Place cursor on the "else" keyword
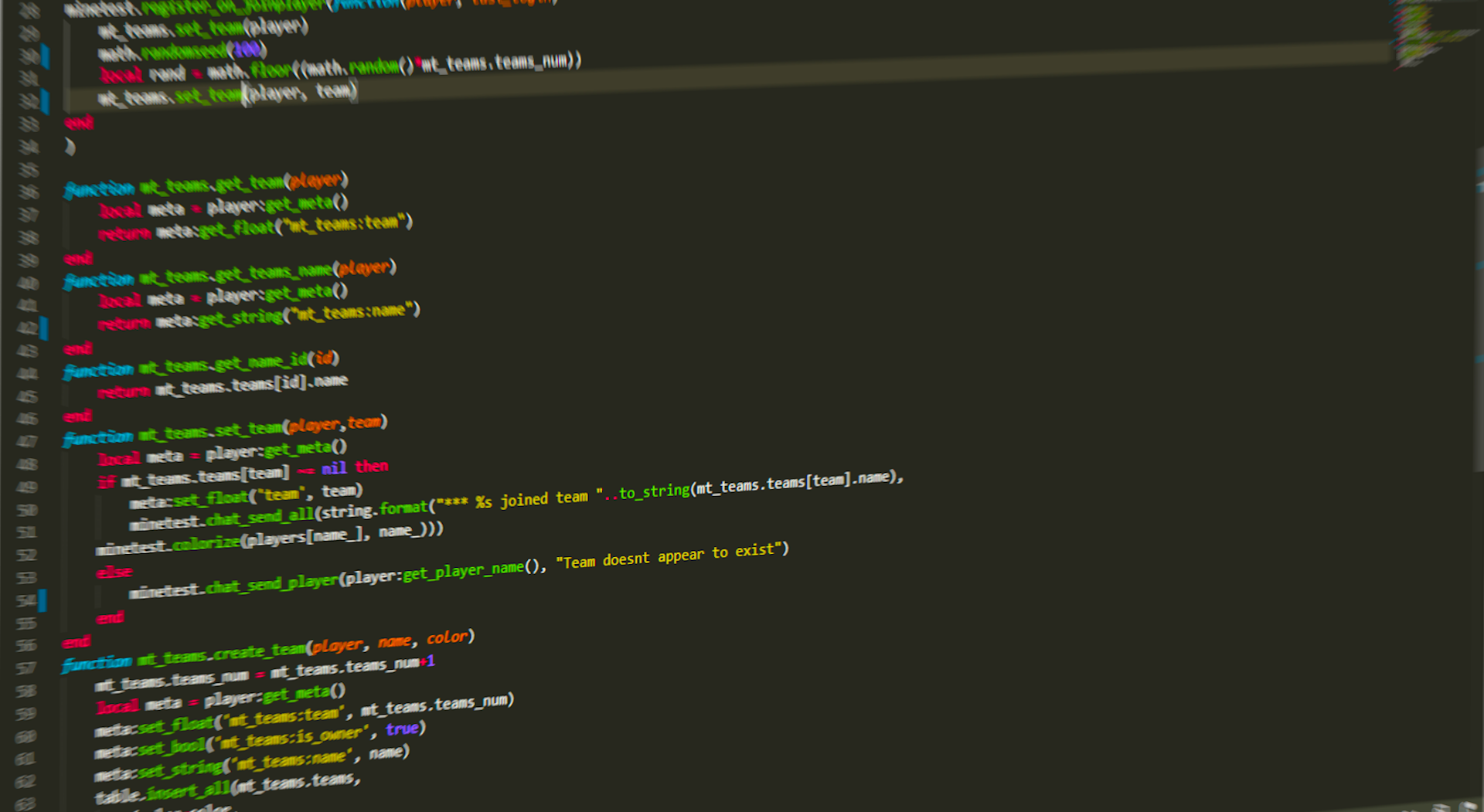The width and height of the screenshot is (1484, 812). [x=114, y=572]
